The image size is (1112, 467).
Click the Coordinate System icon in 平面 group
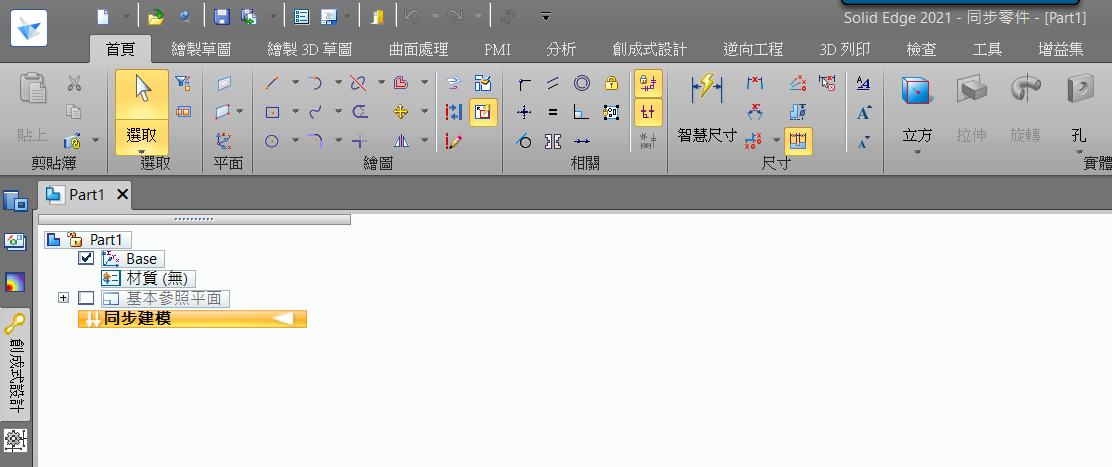coord(224,140)
